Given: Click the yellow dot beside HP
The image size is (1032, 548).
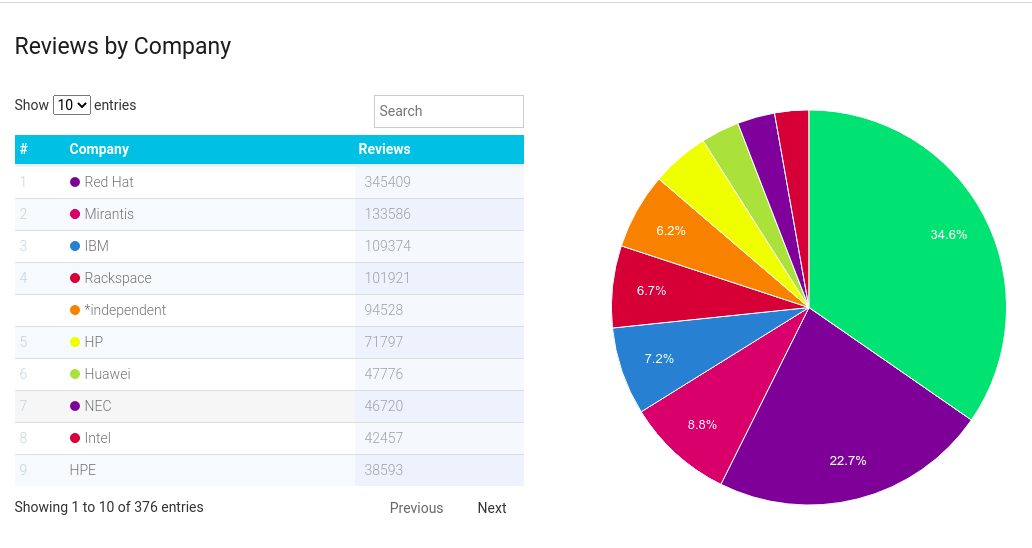Looking at the screenshot, I should (75, 342).
